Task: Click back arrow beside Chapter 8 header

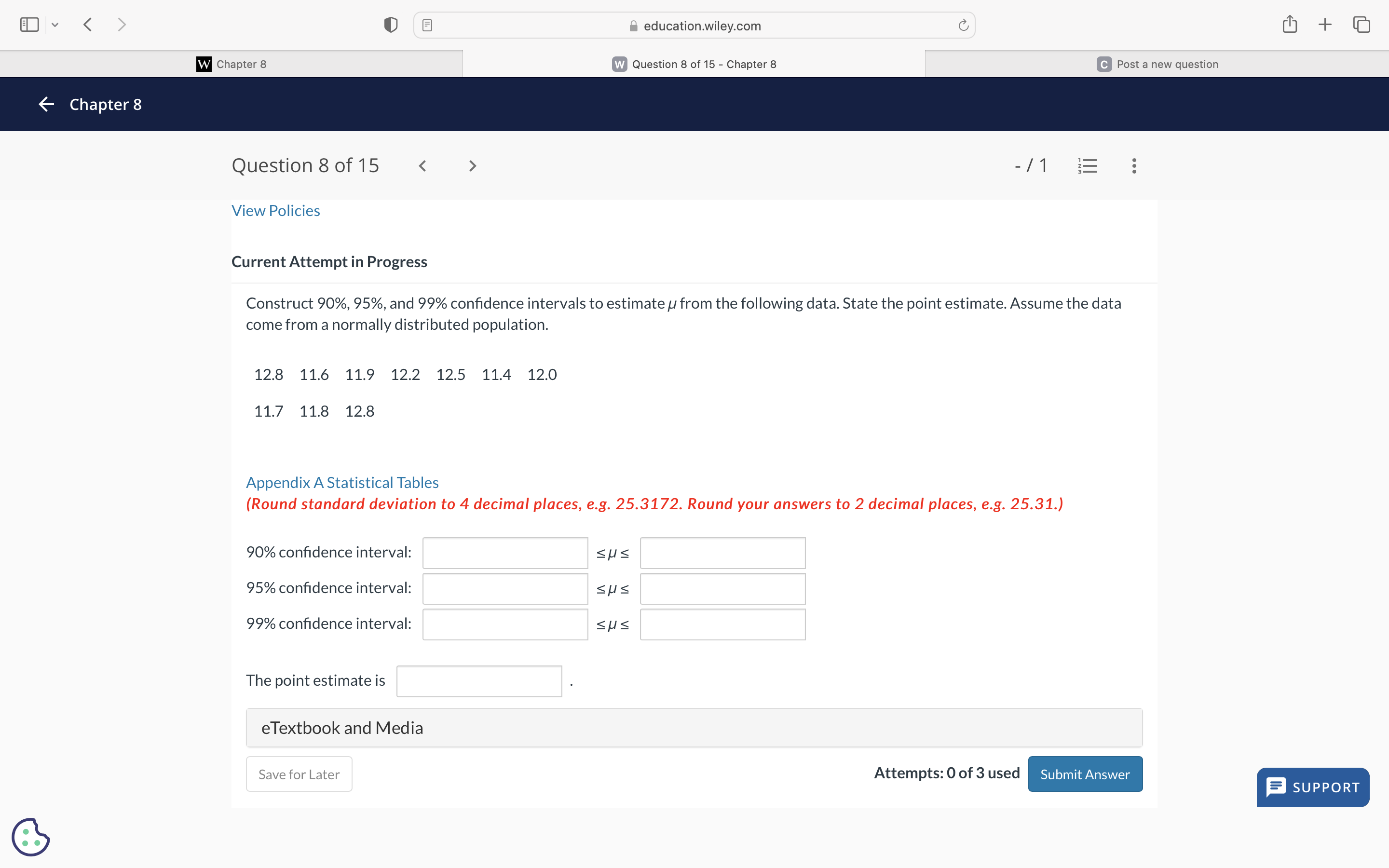Action: 46,104
